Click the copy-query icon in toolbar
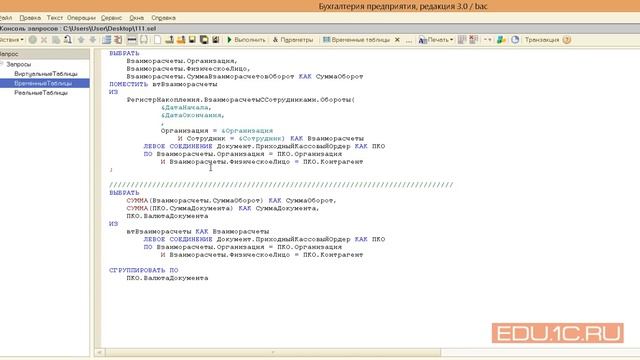This screenshot has height=360, width=640. (x=56, y=40)
